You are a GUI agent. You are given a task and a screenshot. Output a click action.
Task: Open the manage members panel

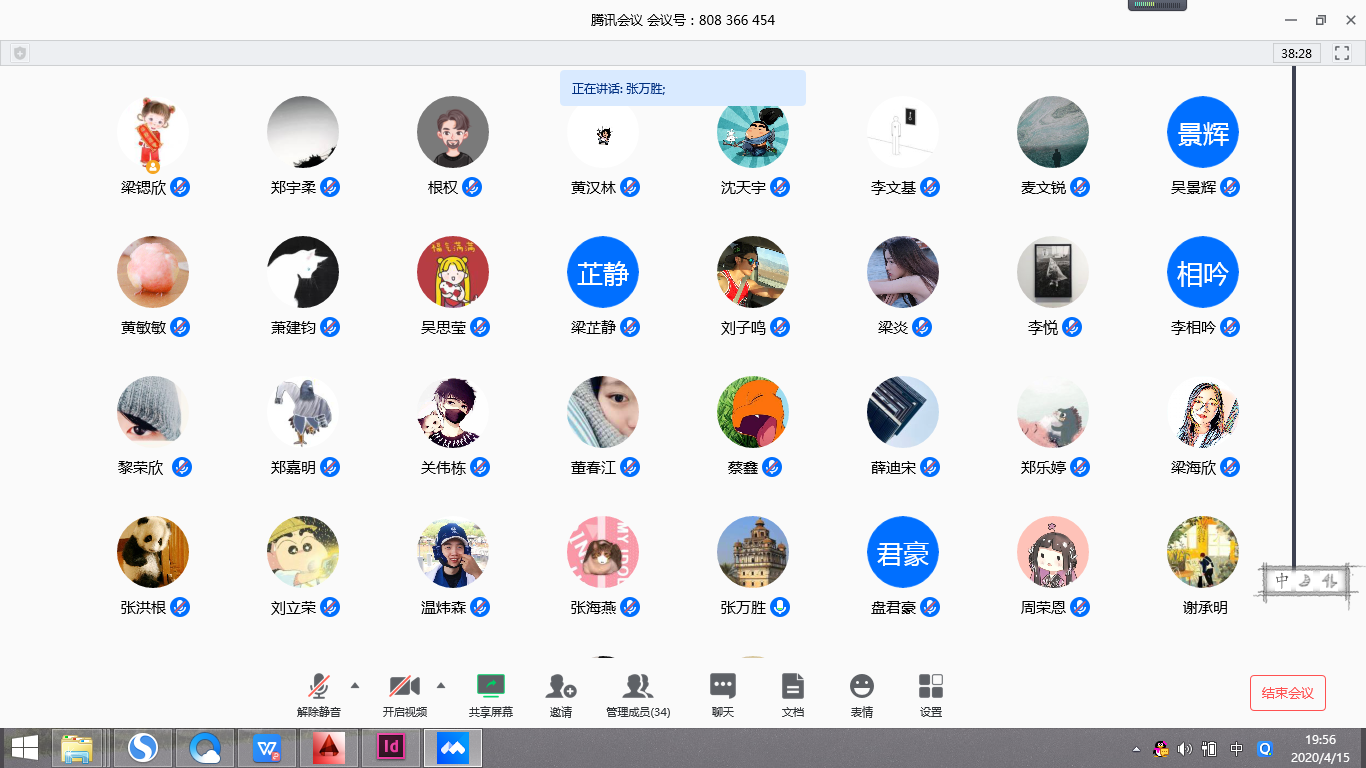click(x=638, y=695)
